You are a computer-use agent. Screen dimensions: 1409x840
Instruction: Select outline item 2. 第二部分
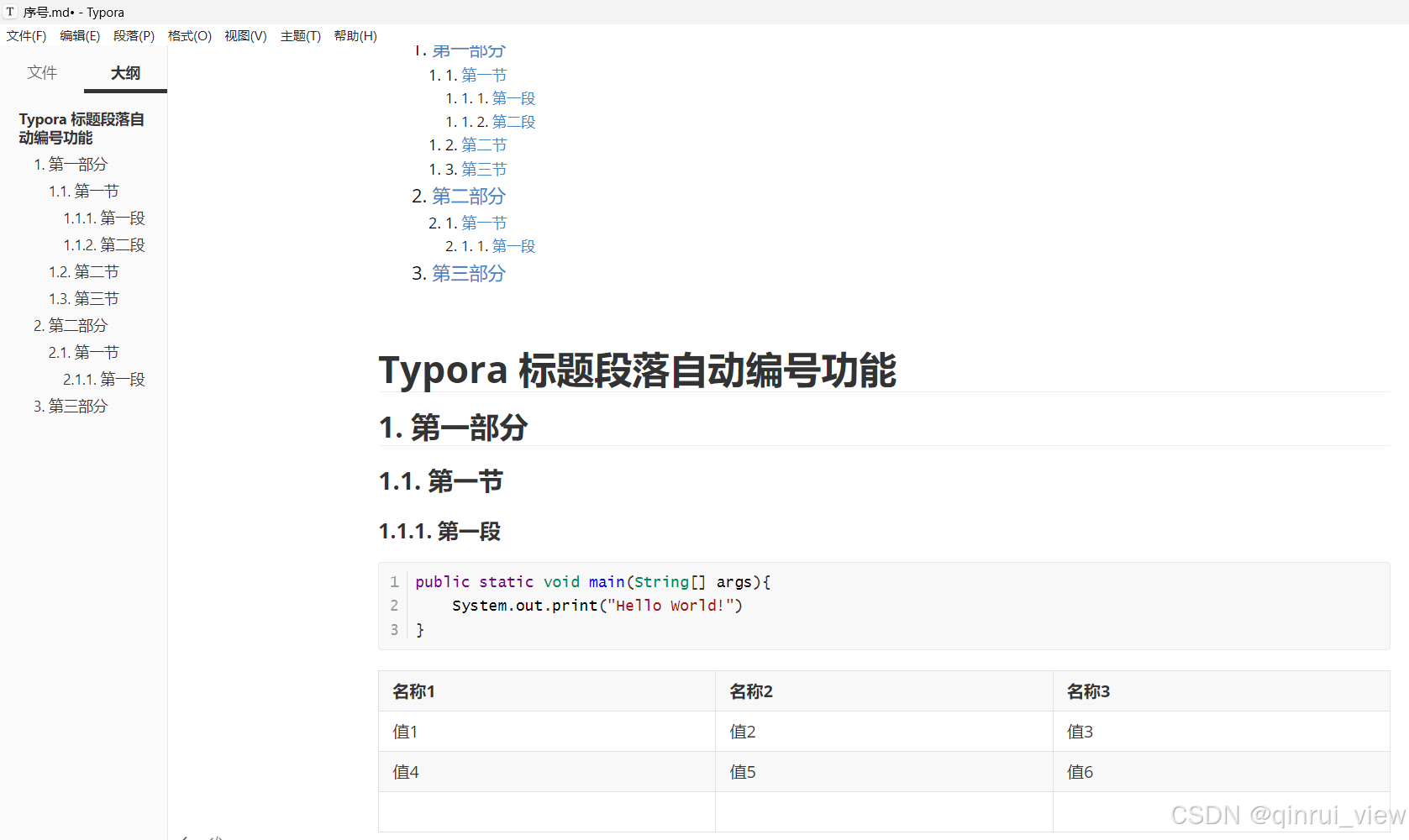[x=71, y=325]
